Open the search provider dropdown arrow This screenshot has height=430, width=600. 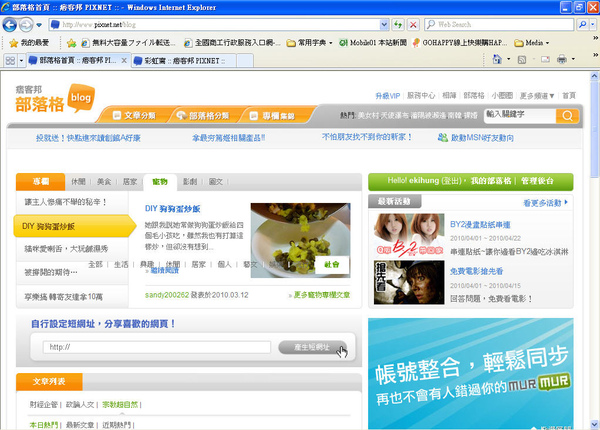tap(592, 24)
